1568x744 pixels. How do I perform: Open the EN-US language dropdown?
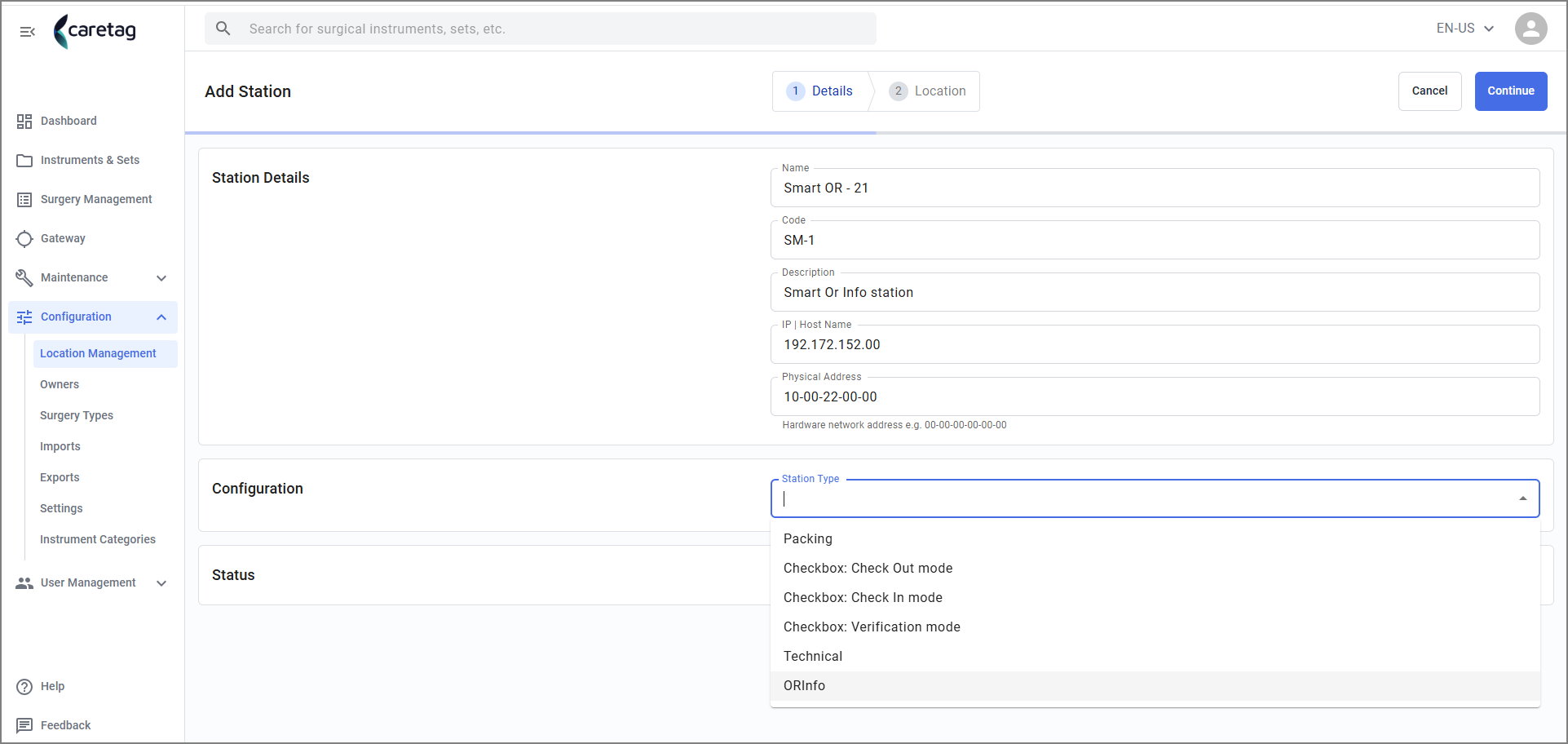[1465, 29]
